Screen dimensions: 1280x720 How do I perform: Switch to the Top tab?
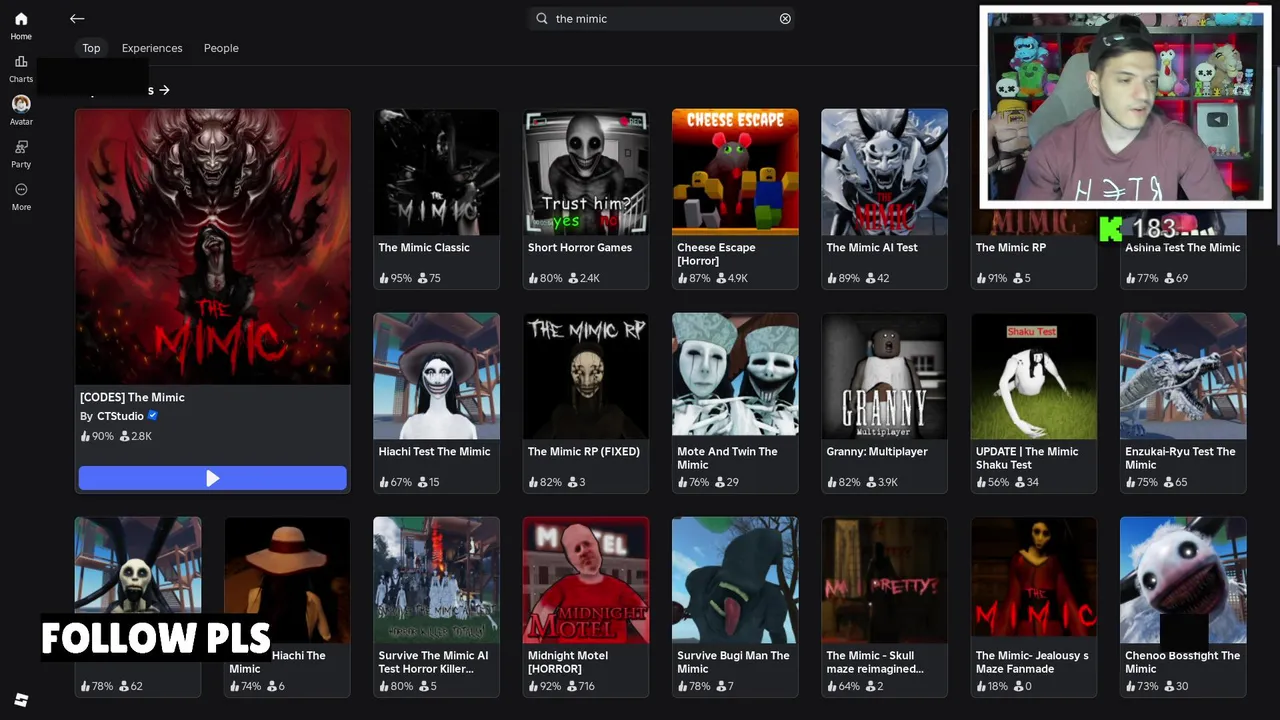(x=91, y=48)
